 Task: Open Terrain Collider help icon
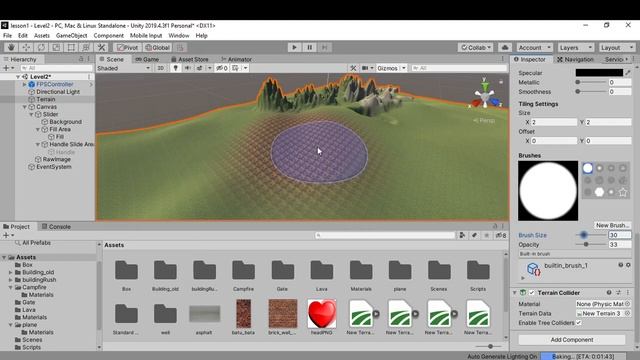click(x=609, y=292)
